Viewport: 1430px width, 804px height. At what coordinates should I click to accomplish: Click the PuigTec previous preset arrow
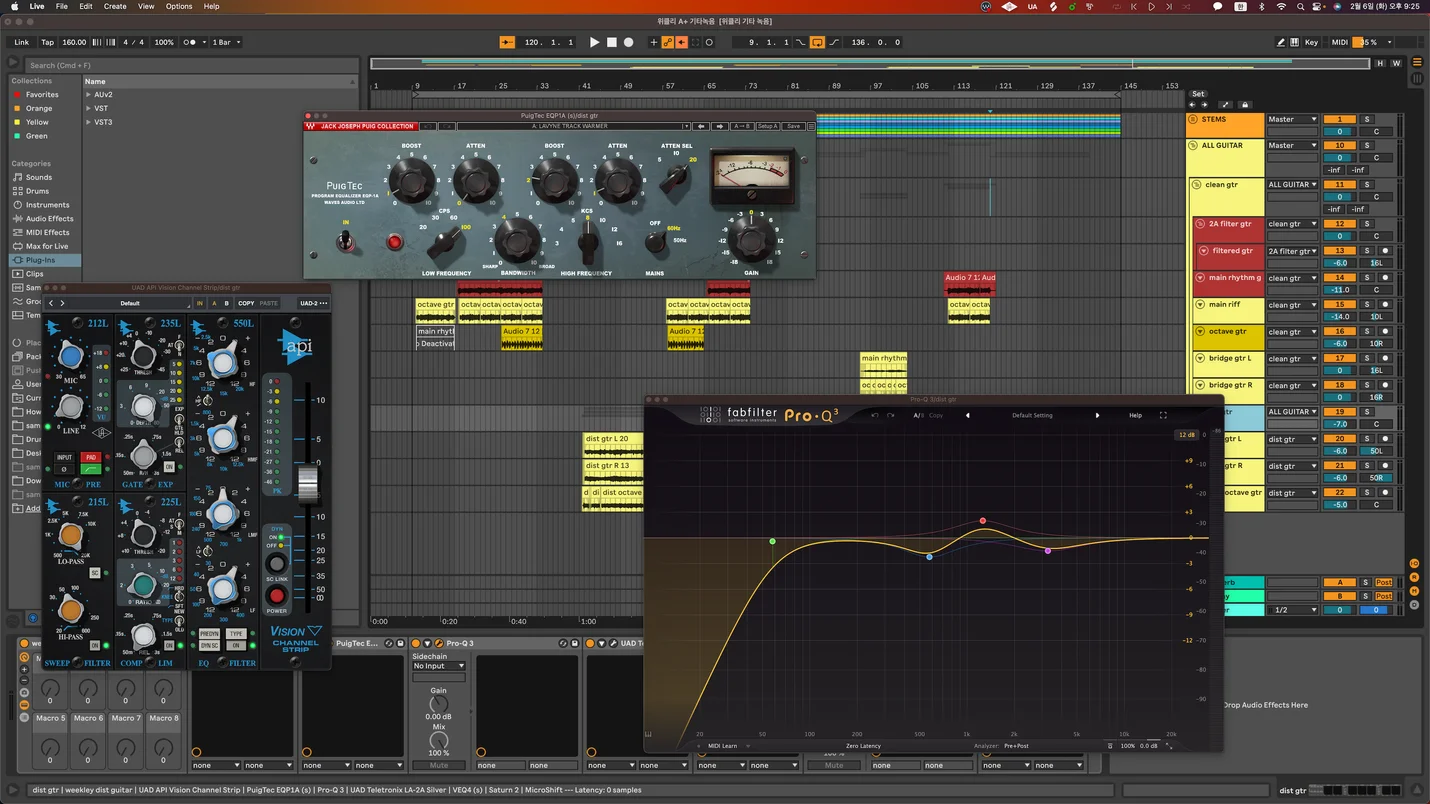(x=702, y=126)
